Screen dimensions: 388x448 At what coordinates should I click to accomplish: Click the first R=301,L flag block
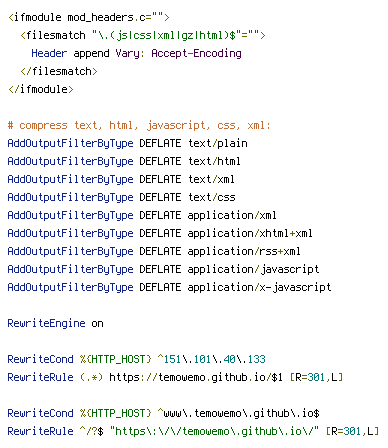click(x=316, y=377)
